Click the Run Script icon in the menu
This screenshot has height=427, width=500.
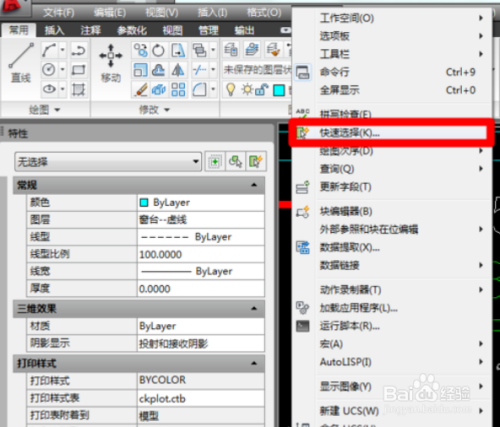click(x=303, y=326)
